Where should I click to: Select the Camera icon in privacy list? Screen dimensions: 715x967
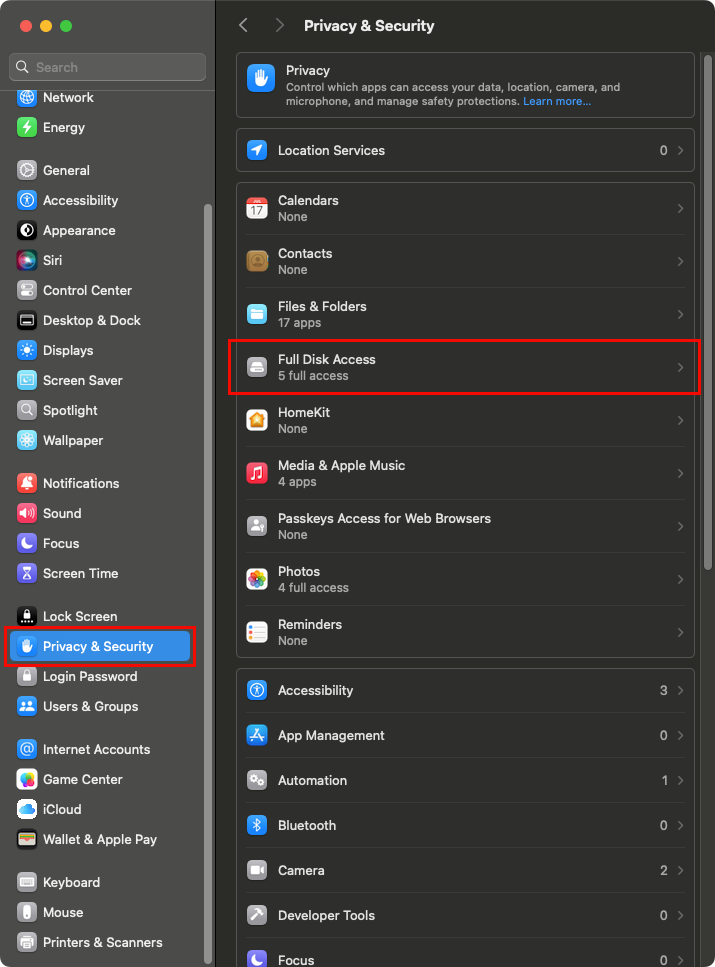258,870
